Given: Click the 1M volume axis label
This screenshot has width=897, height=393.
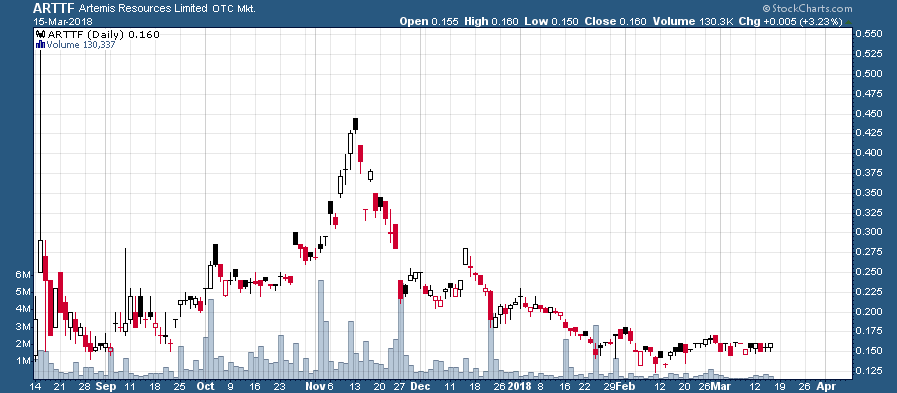Looking at the screenshot, I should click(23, 361).
